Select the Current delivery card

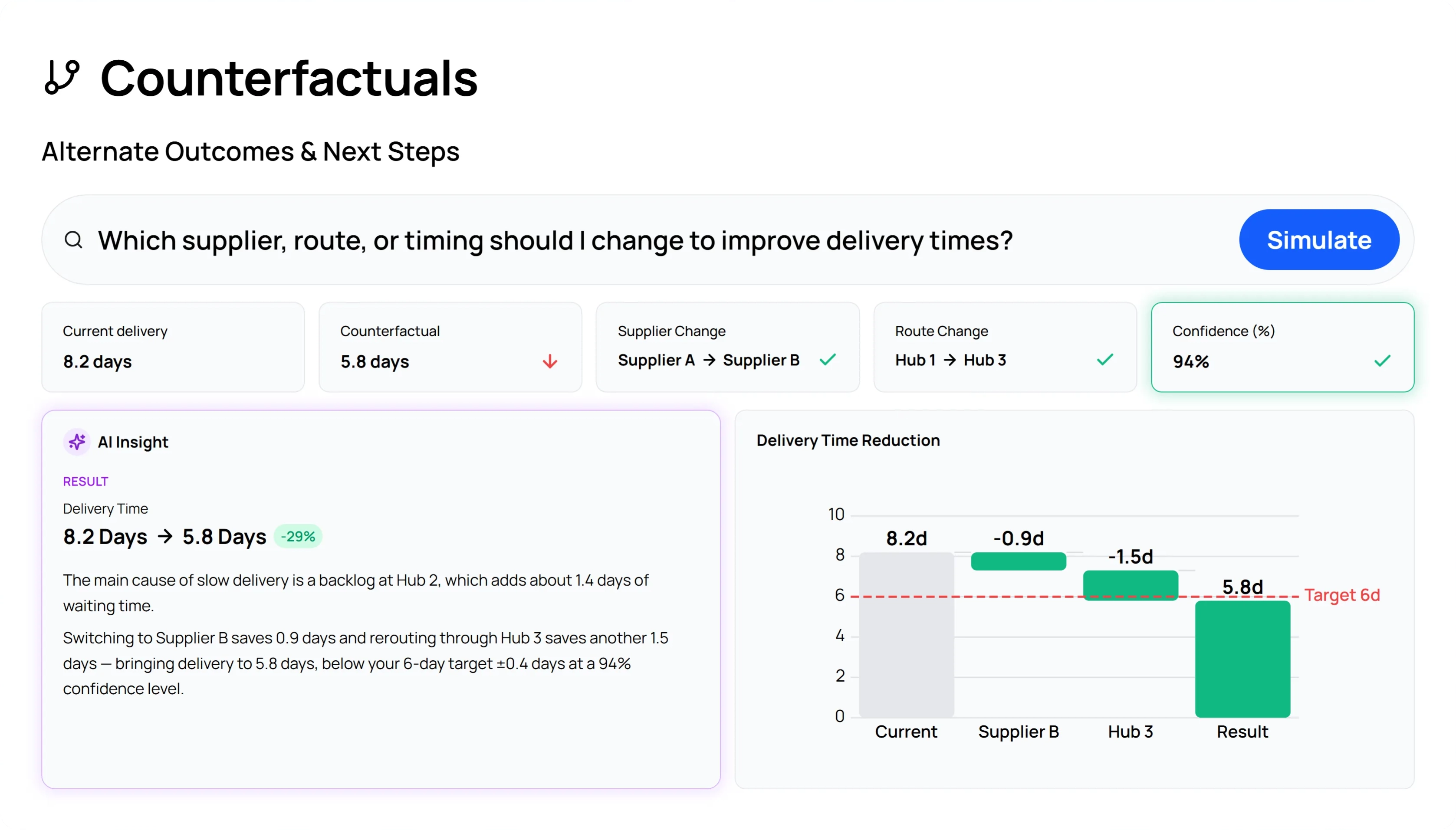[x=173, y=347]
